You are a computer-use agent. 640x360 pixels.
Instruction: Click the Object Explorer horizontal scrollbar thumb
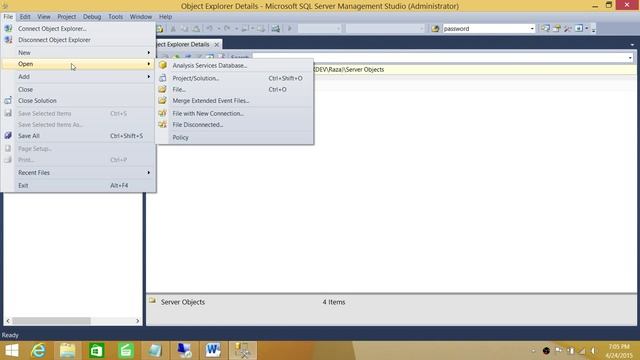[51, 321]
